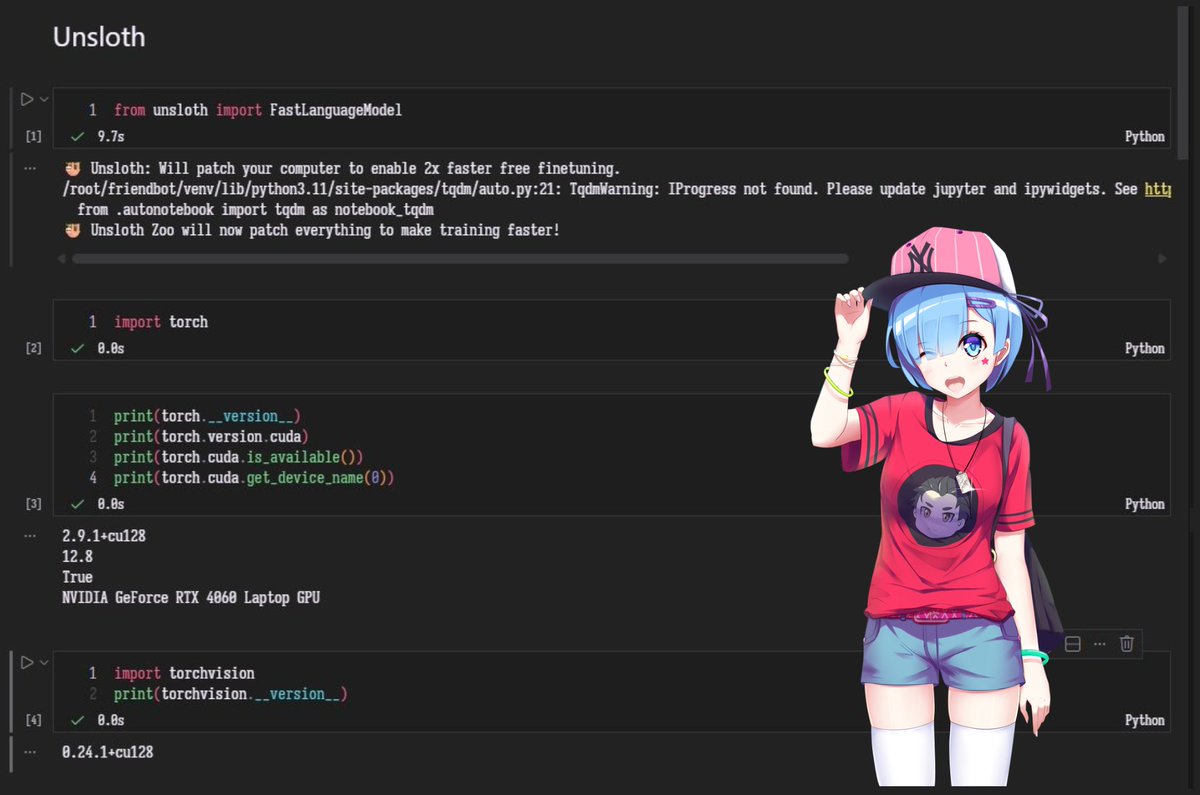Run the FastLanguageModel import cell
The height and width of the screenshot is (795, 1200).
pyautogui.click(x=27, y=99)
